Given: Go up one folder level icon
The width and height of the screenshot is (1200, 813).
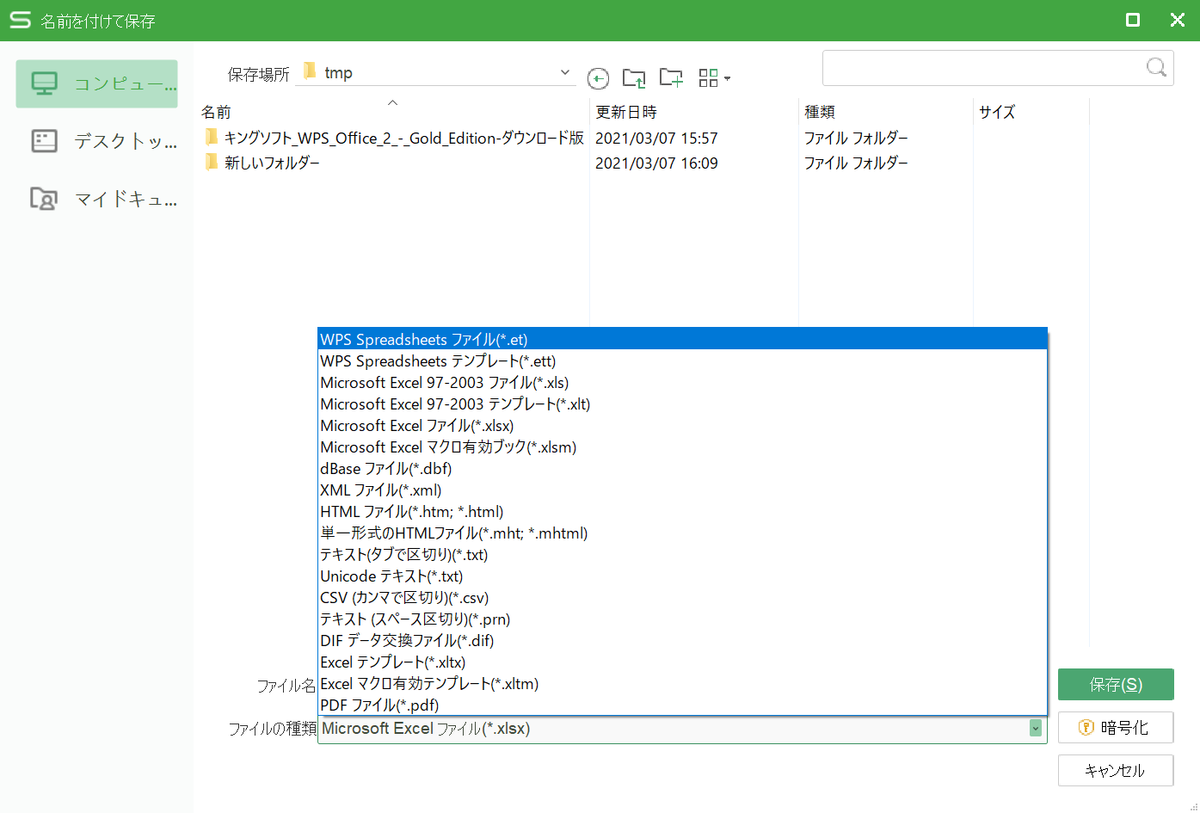Looking at the screenshot, I should tap(634, 77).
